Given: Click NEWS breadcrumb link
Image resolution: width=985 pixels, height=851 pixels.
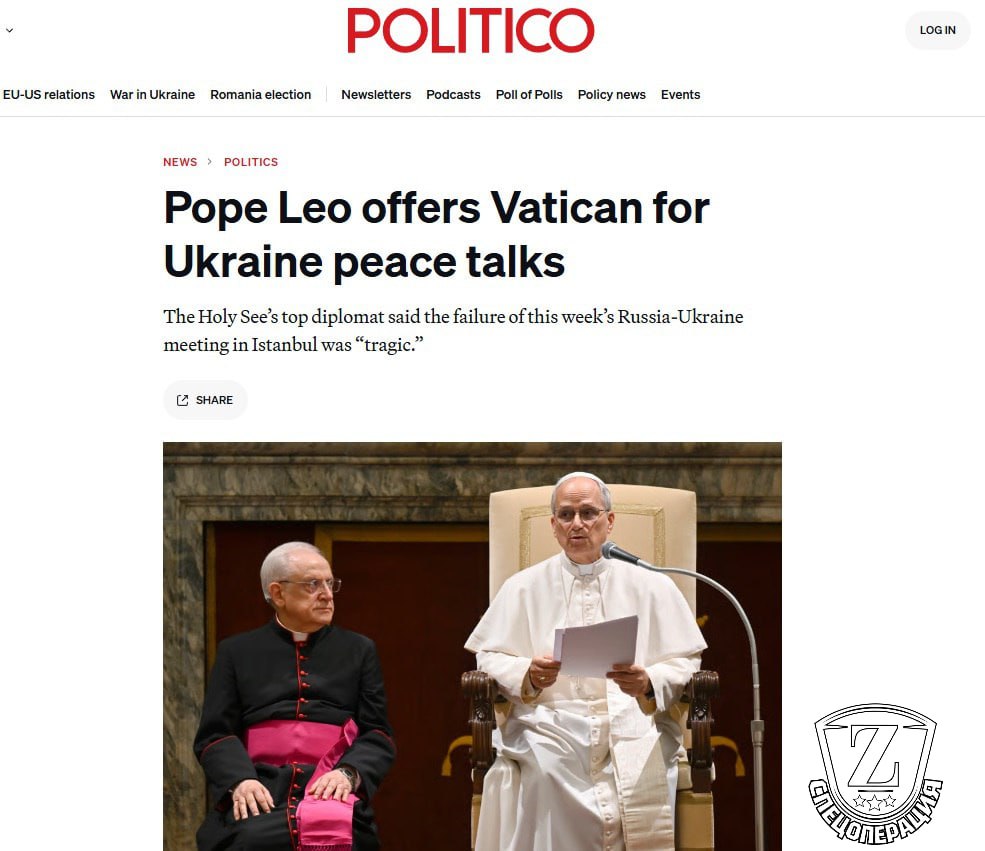Looking at the screenshot, I should click(180, 162).
